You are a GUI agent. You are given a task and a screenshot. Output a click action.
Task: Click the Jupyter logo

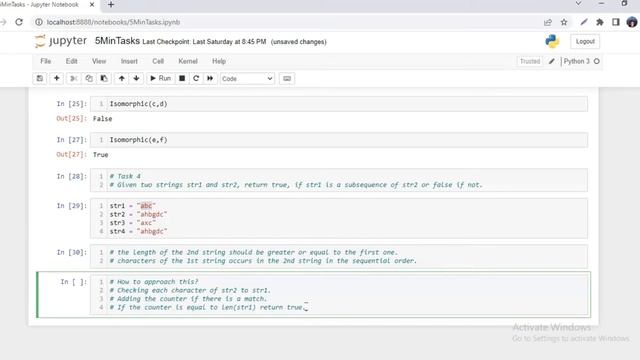61,41
